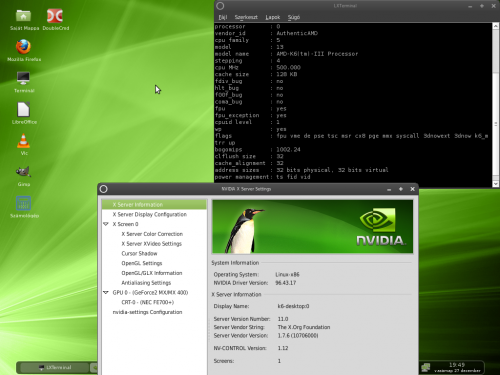Click the 'System Information' section heading
Viewport: 500px width, 375px height.
pyautogui.click(x=235, y=263)
